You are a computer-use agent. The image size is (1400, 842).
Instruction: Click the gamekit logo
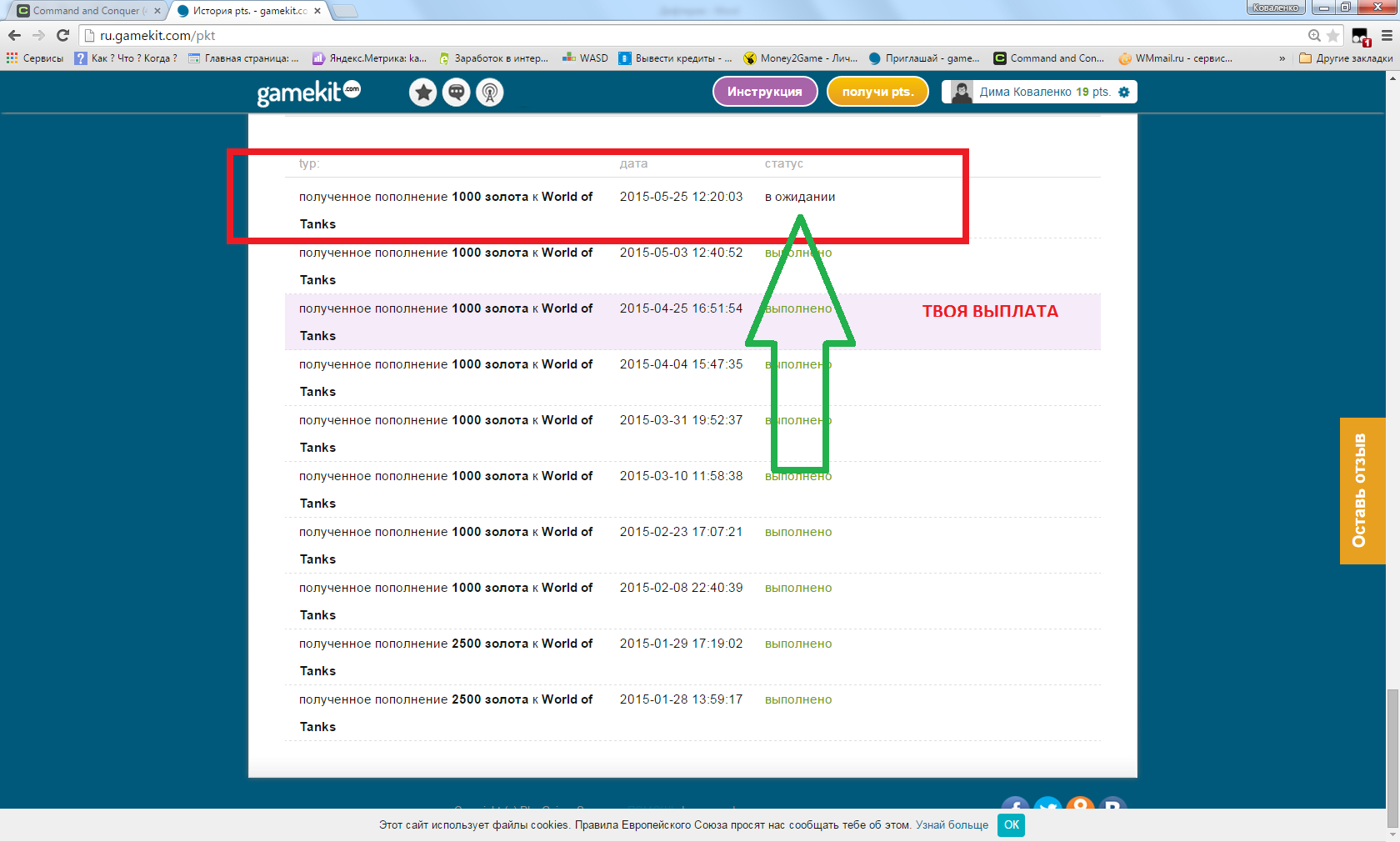308,92
